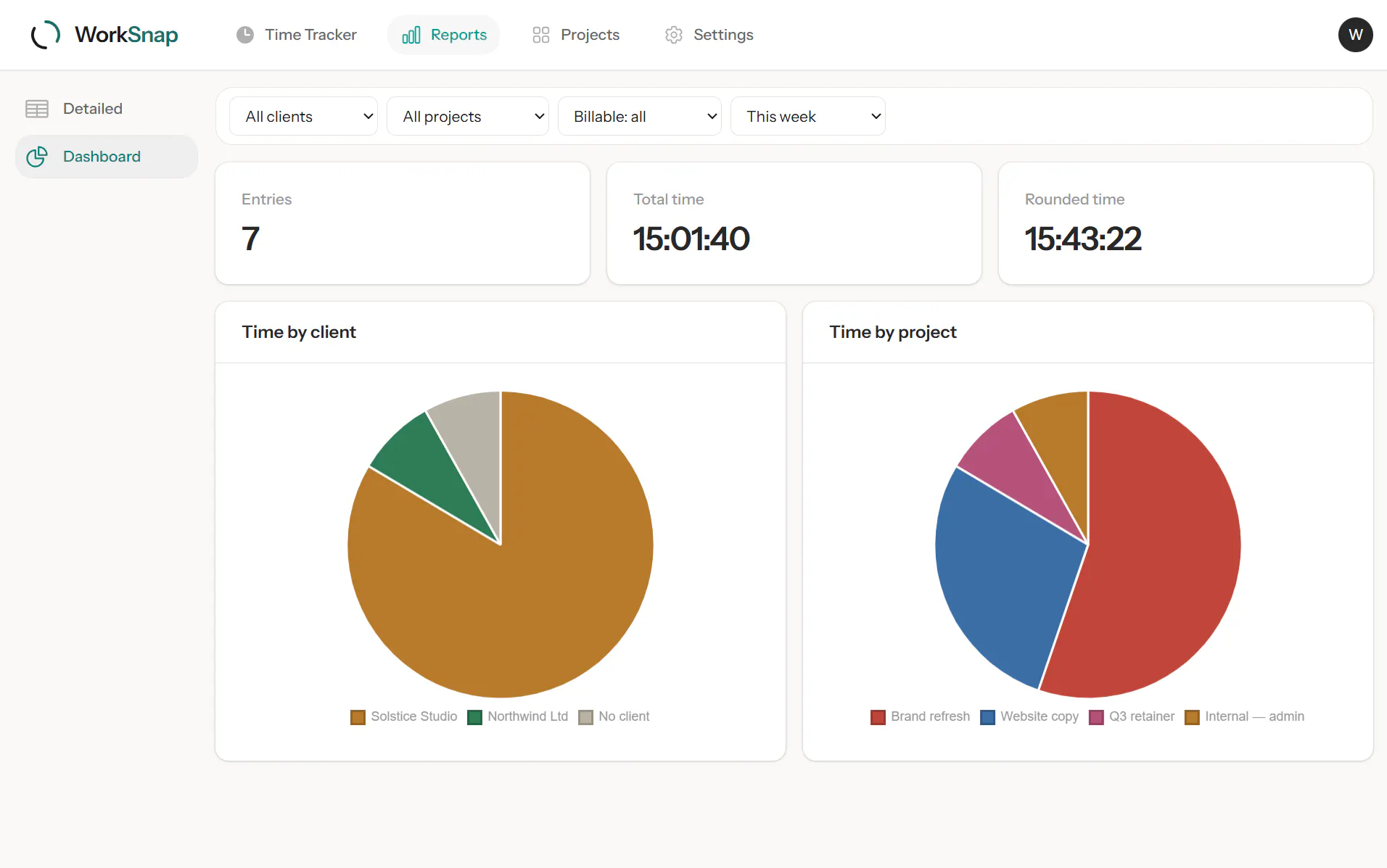Open the Billable: all filter dropdown
This screenshot has width=1387, height=868.
(x=640, y=116)
